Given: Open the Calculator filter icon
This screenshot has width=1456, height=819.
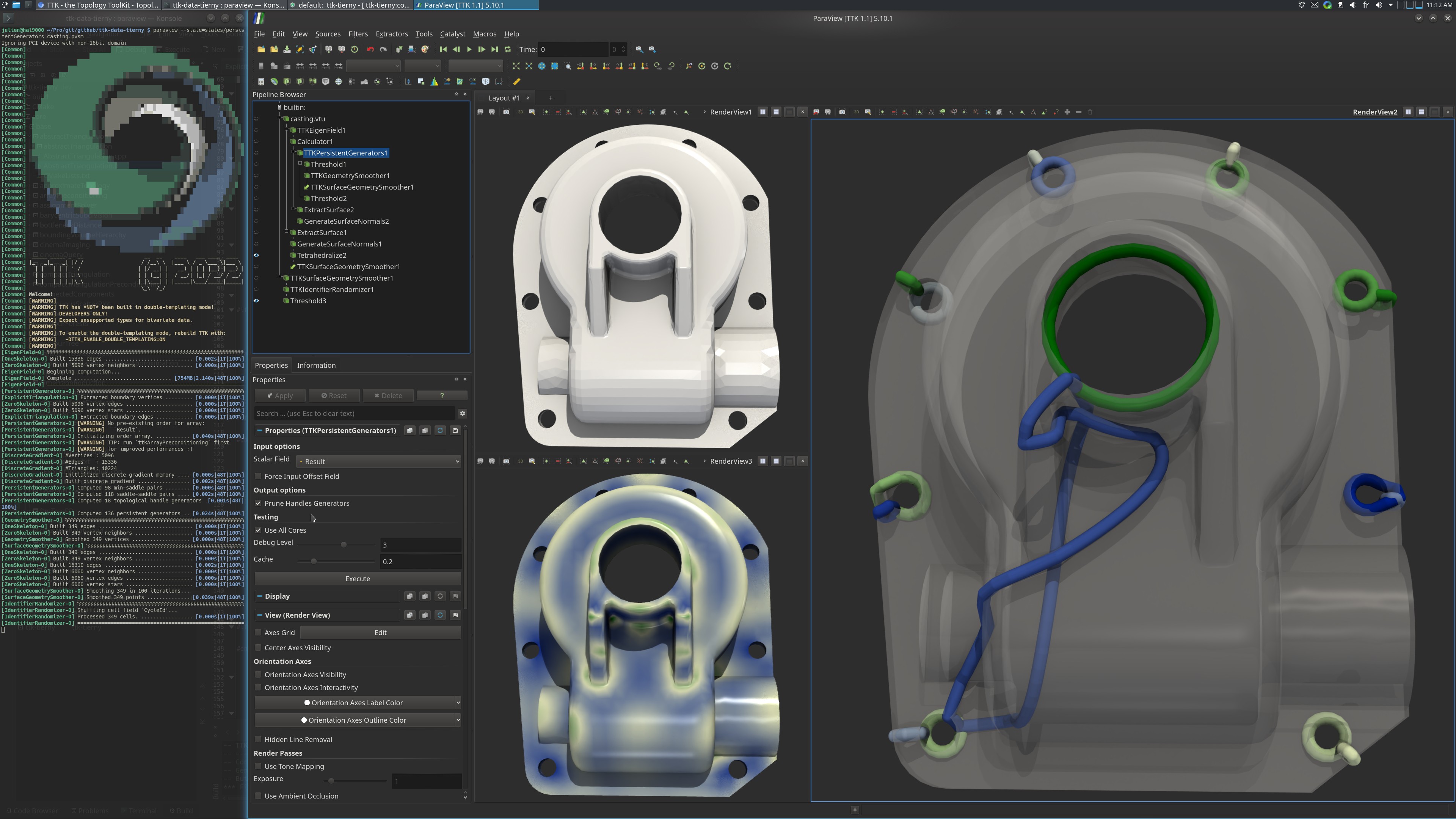Looking at the screenshot, I should coord(261,82).
